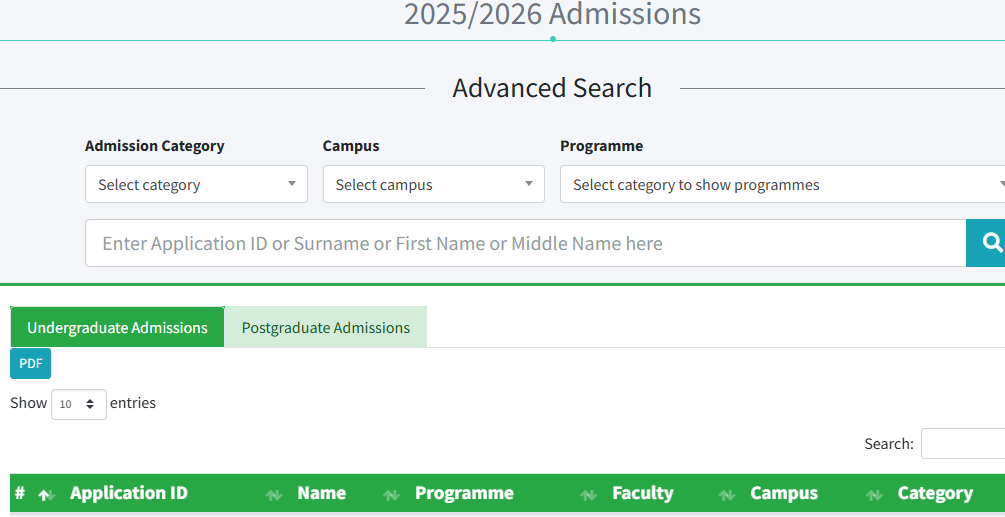Sort table by Campus column
This screenshot has height=517, width=1005.
[x=784, y=493]
